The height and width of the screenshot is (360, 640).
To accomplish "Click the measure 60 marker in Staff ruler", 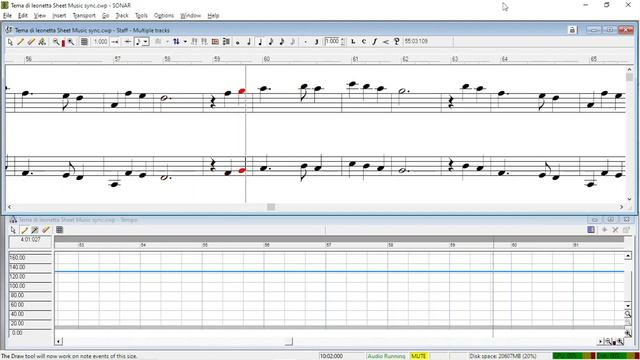I will pyautogui.click(x=267, y=59).
